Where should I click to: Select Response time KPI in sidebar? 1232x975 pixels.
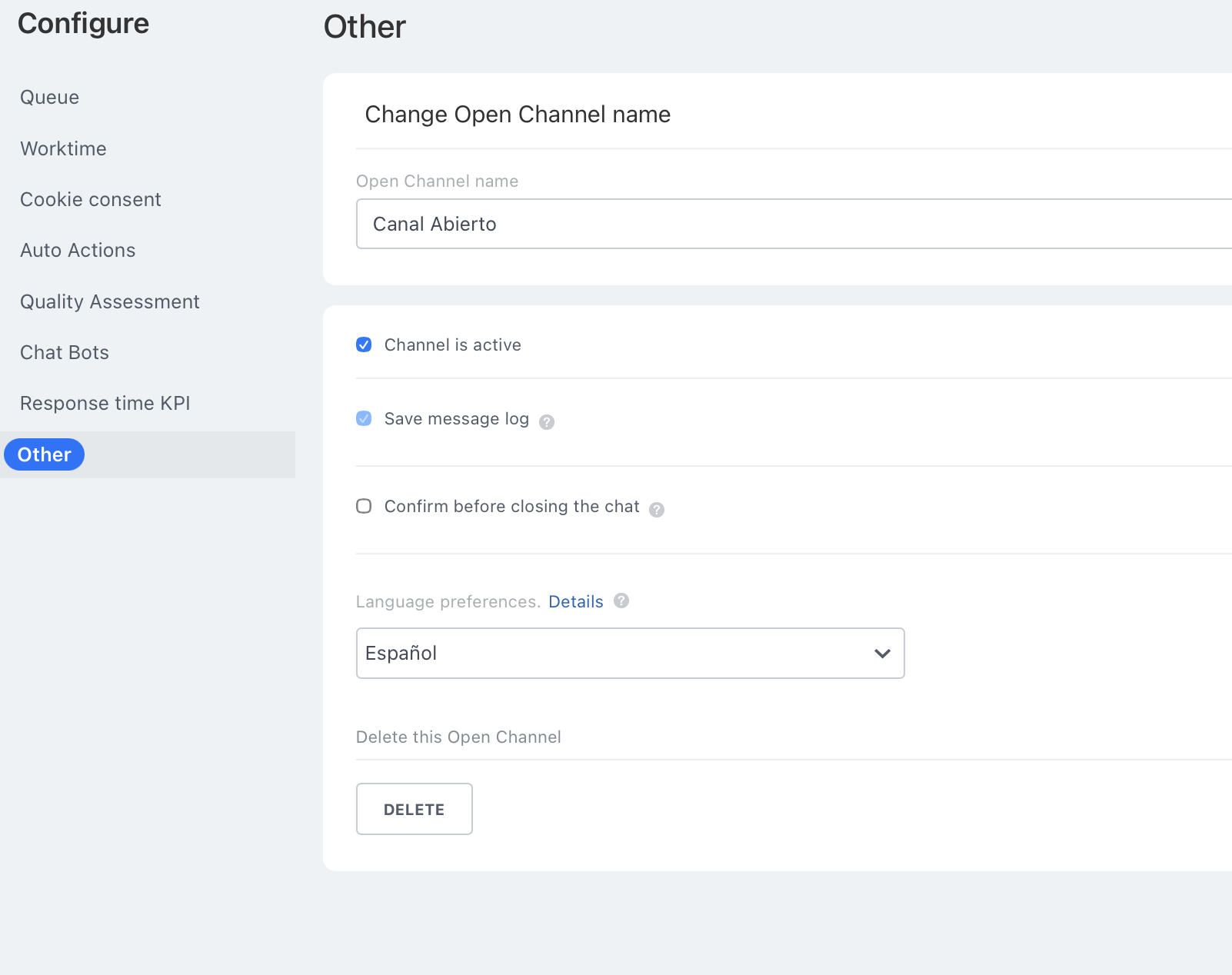105,403
